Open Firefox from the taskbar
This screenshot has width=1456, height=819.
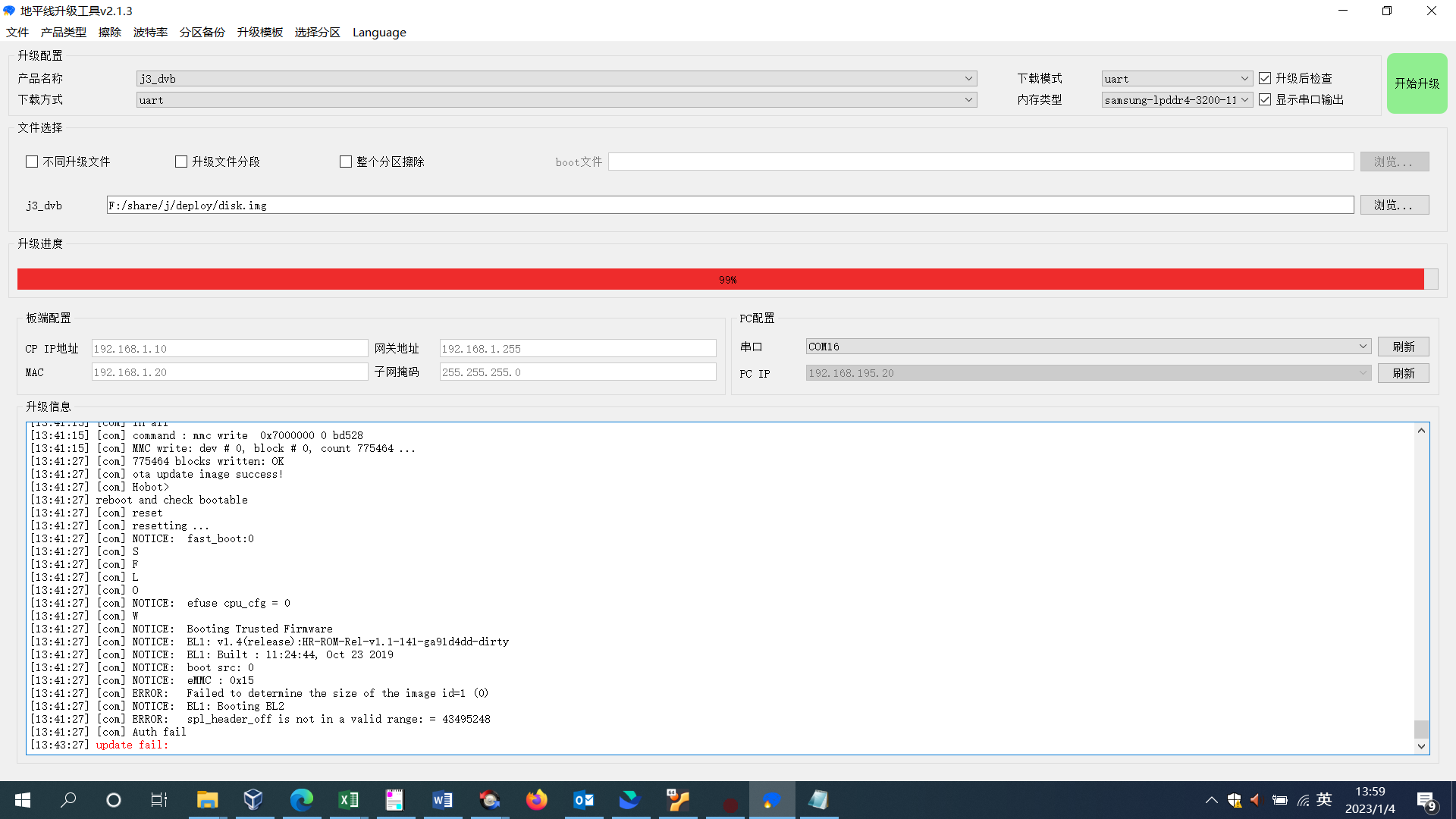point(536,800)
